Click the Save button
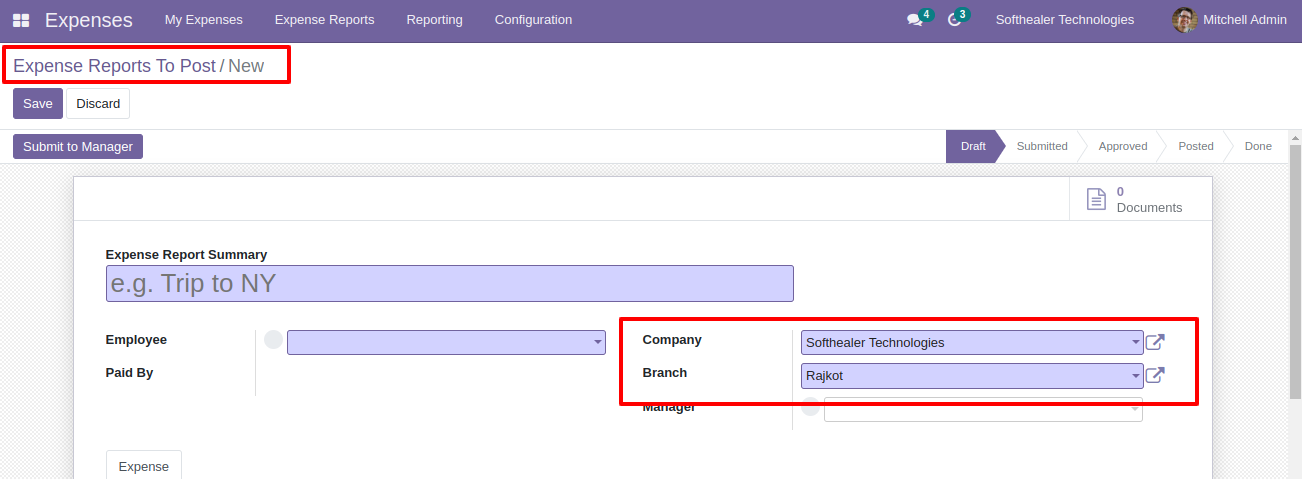The width and height of the screenshot is (1302, 479). (x=38, y=104)
